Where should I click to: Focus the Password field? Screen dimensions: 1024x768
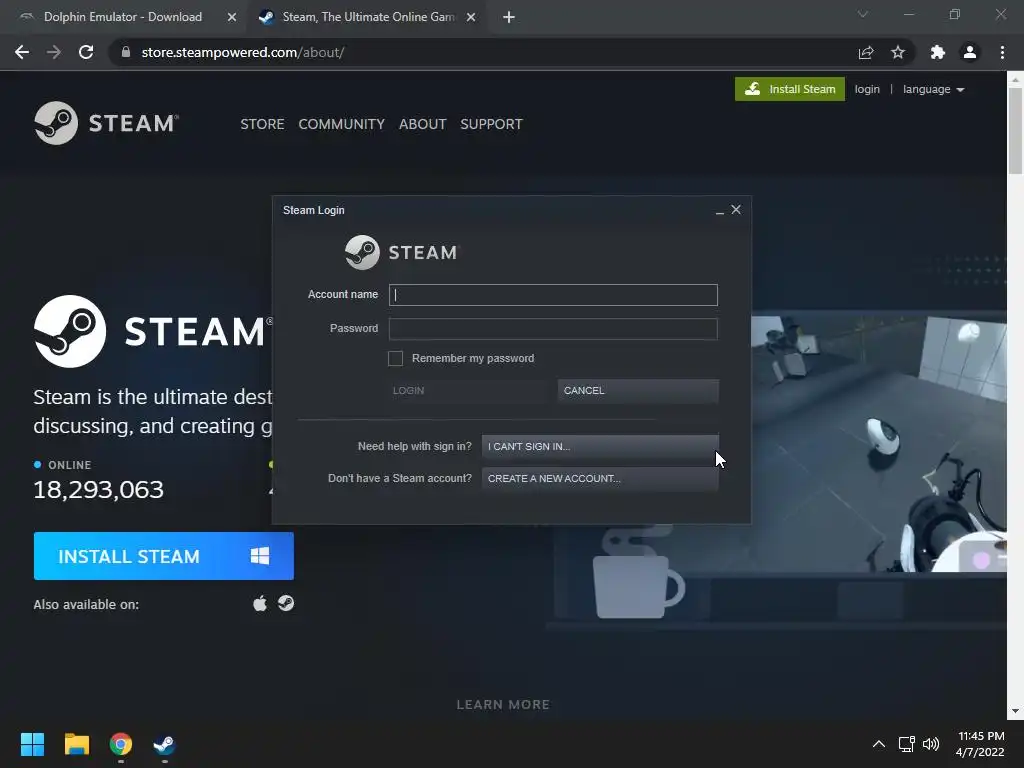point(553,328)
